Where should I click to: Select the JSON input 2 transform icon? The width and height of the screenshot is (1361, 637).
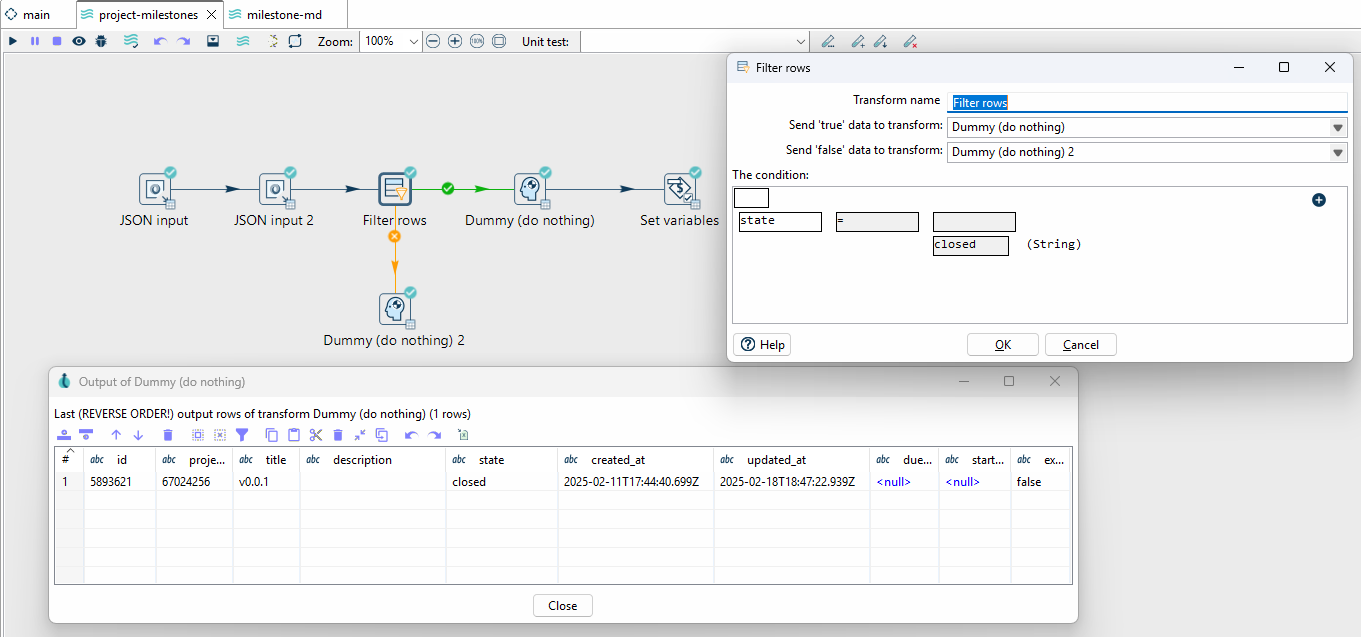(x=274, y=189)
